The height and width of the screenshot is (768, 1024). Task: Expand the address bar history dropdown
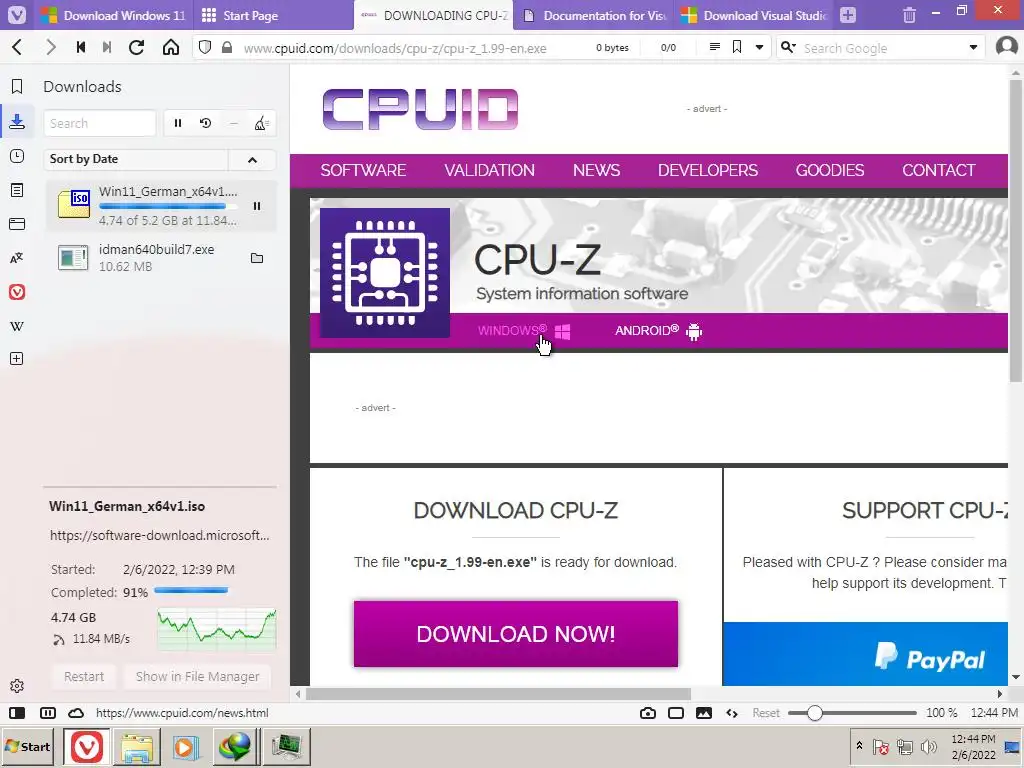point(759,47)
